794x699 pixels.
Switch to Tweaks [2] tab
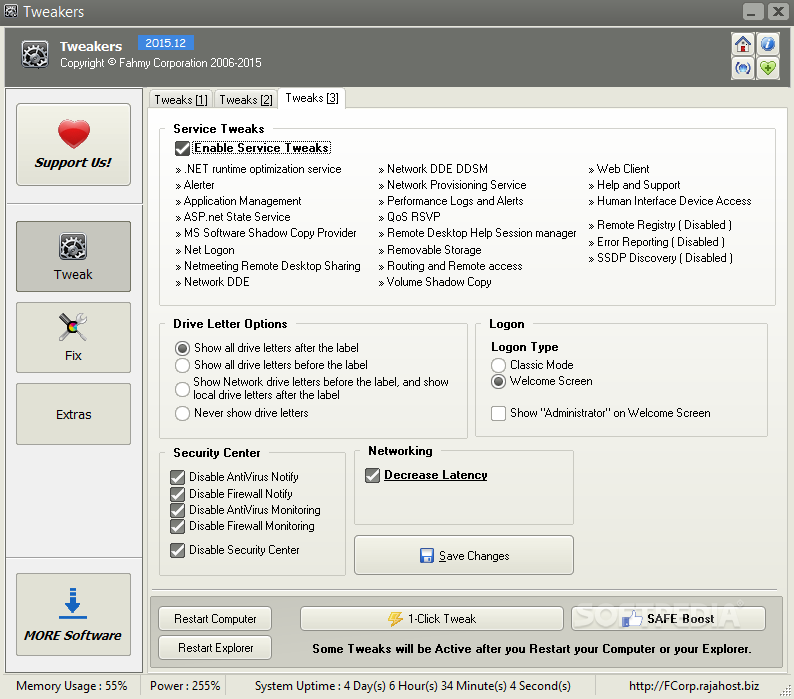tap(246, 99)
